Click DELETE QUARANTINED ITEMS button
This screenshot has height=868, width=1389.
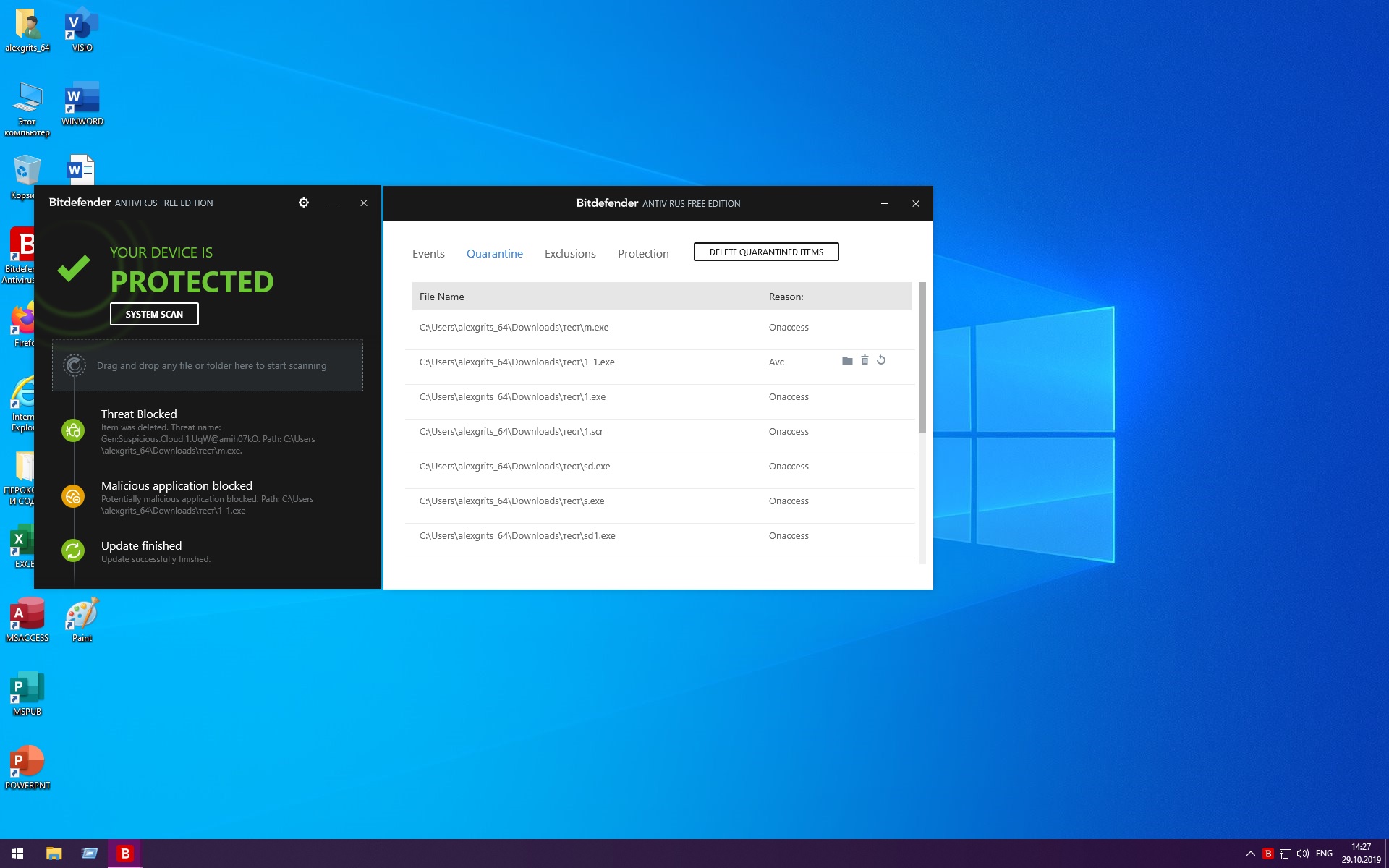tap(766, 252)
